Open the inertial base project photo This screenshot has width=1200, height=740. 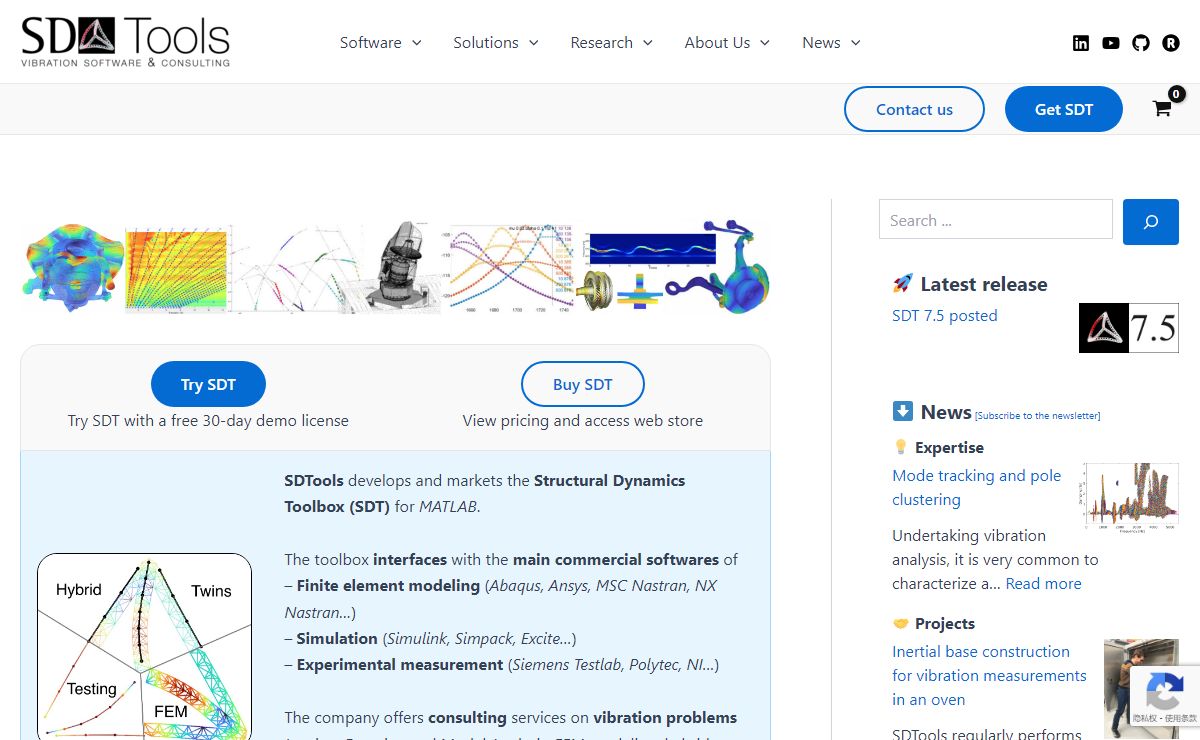click(x=1141, y=689)
